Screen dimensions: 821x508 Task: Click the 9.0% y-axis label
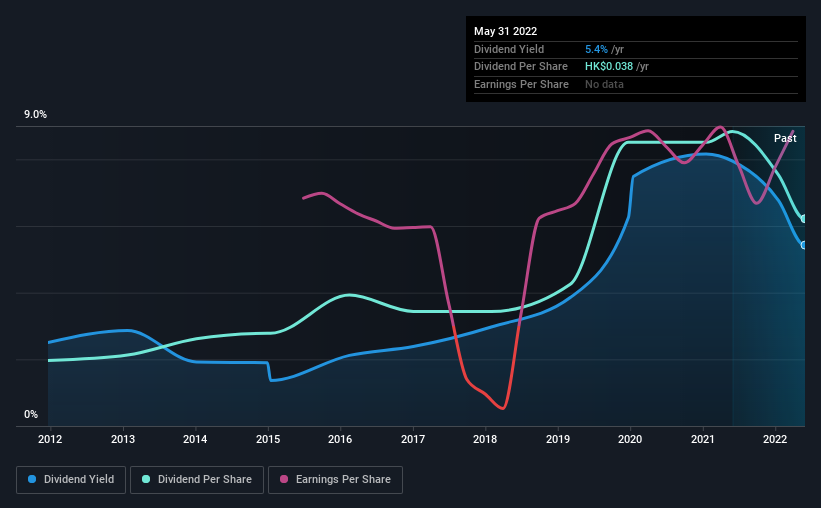[x=35, y=115]
